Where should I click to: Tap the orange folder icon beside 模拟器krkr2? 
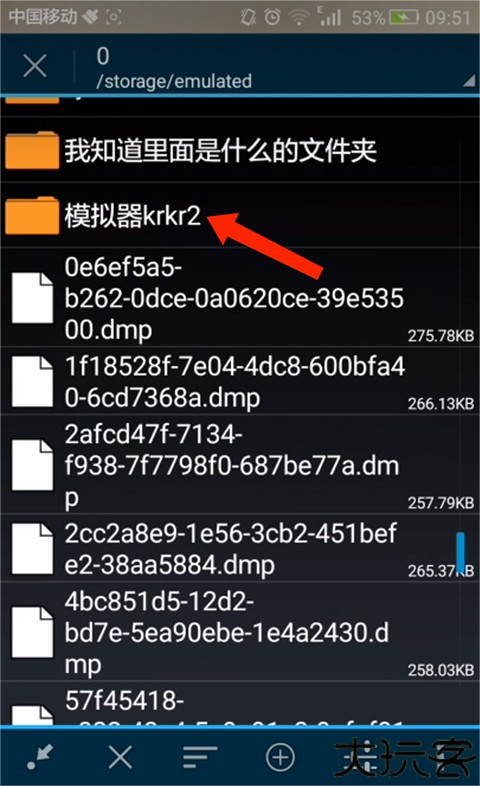32,215
